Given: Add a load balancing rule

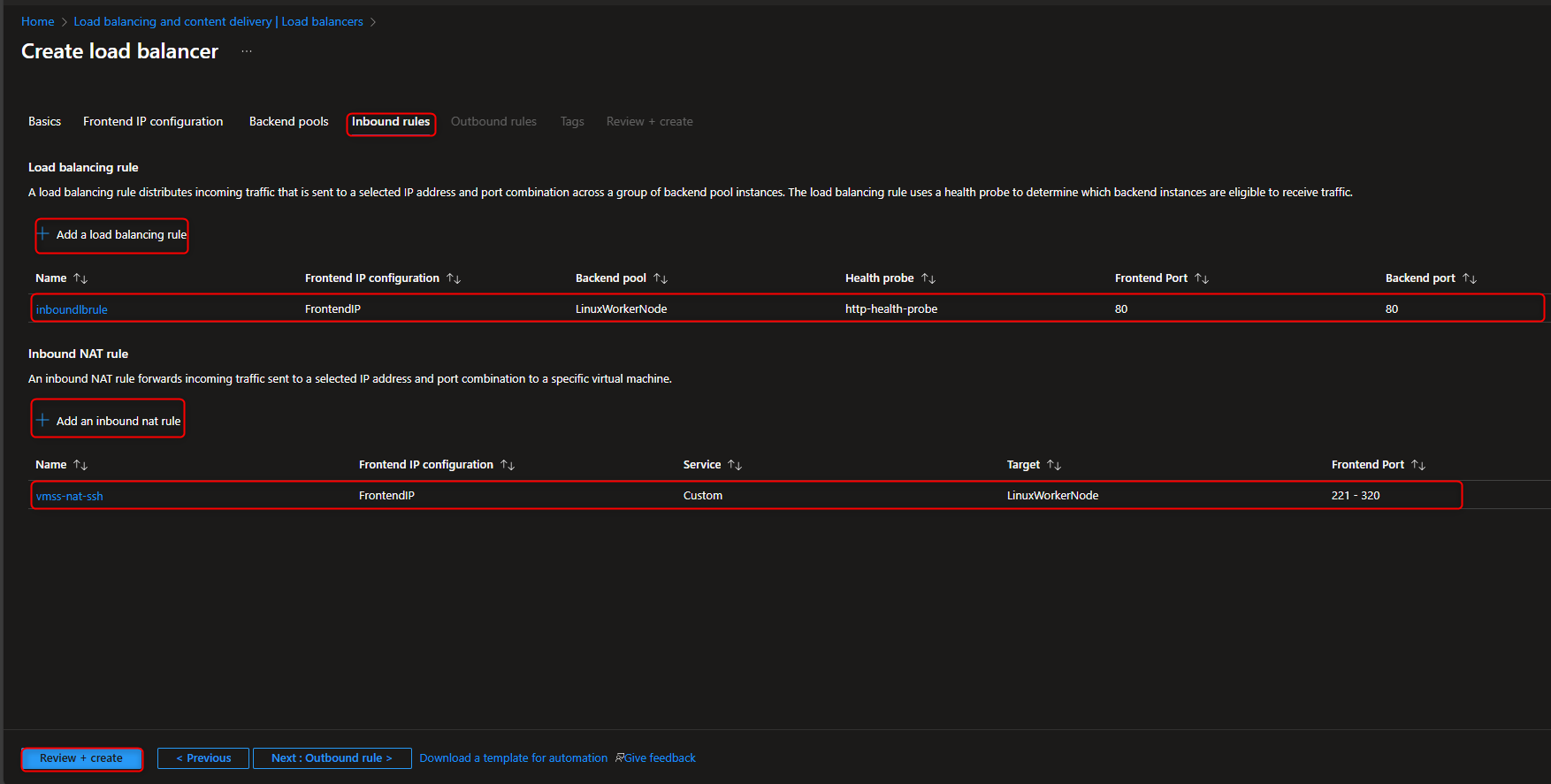Looking at the screenshot, I should click(112, 235).
